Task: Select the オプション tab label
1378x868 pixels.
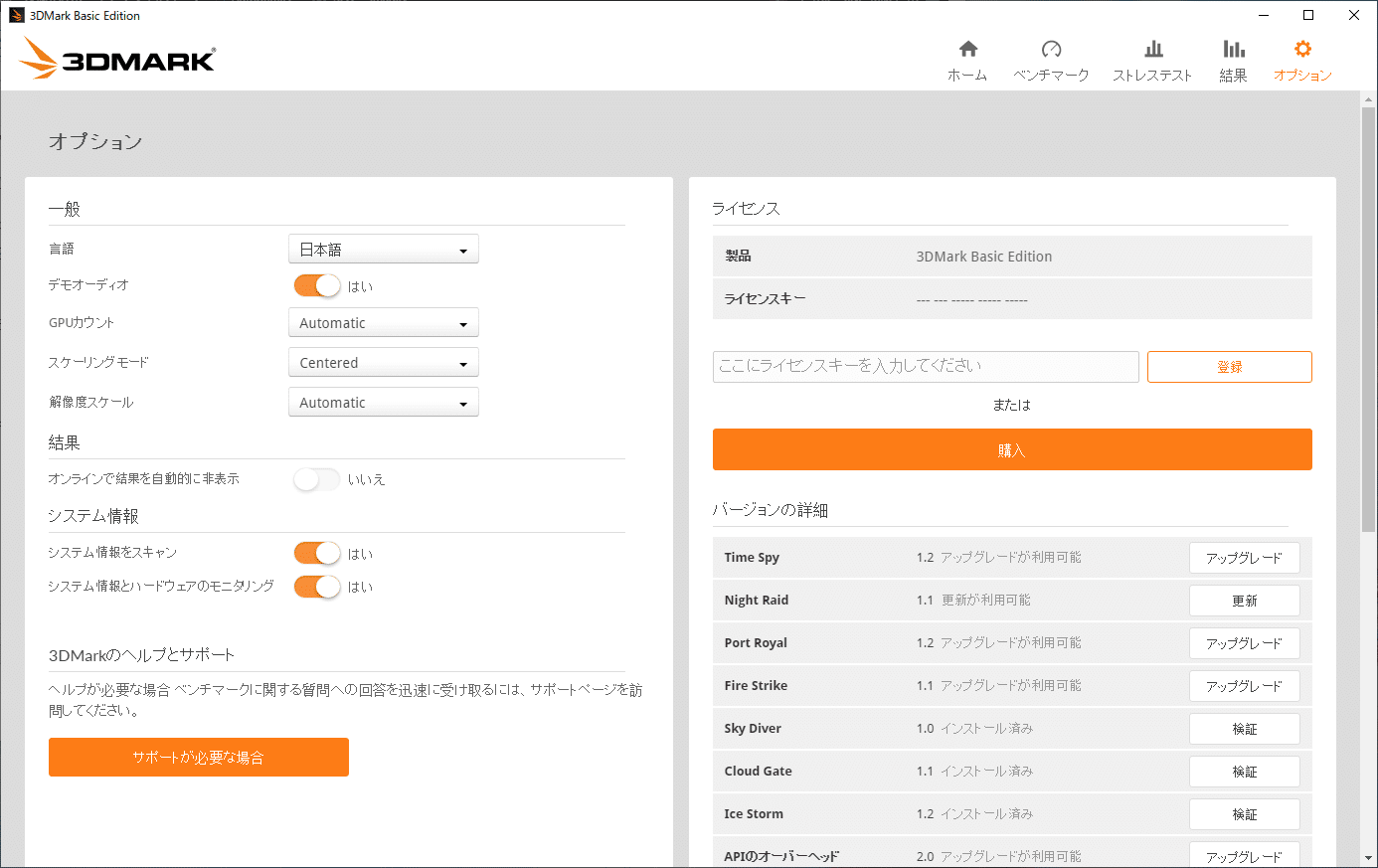Action: [x=1303, y=76]
